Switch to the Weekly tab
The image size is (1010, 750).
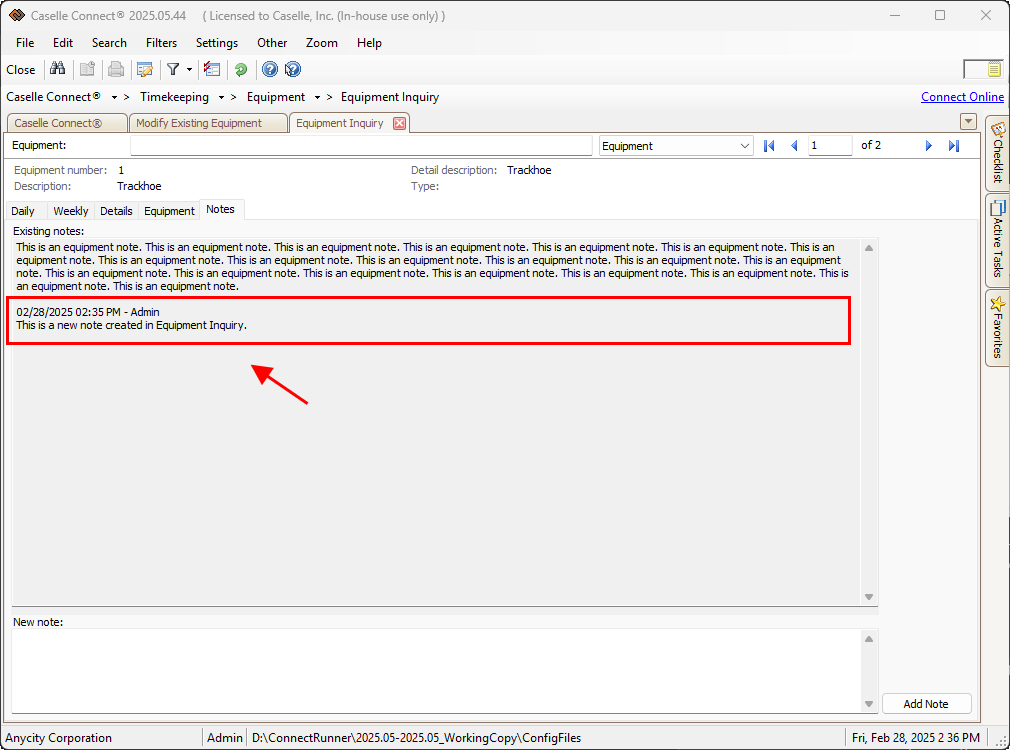tap(70, 211)
